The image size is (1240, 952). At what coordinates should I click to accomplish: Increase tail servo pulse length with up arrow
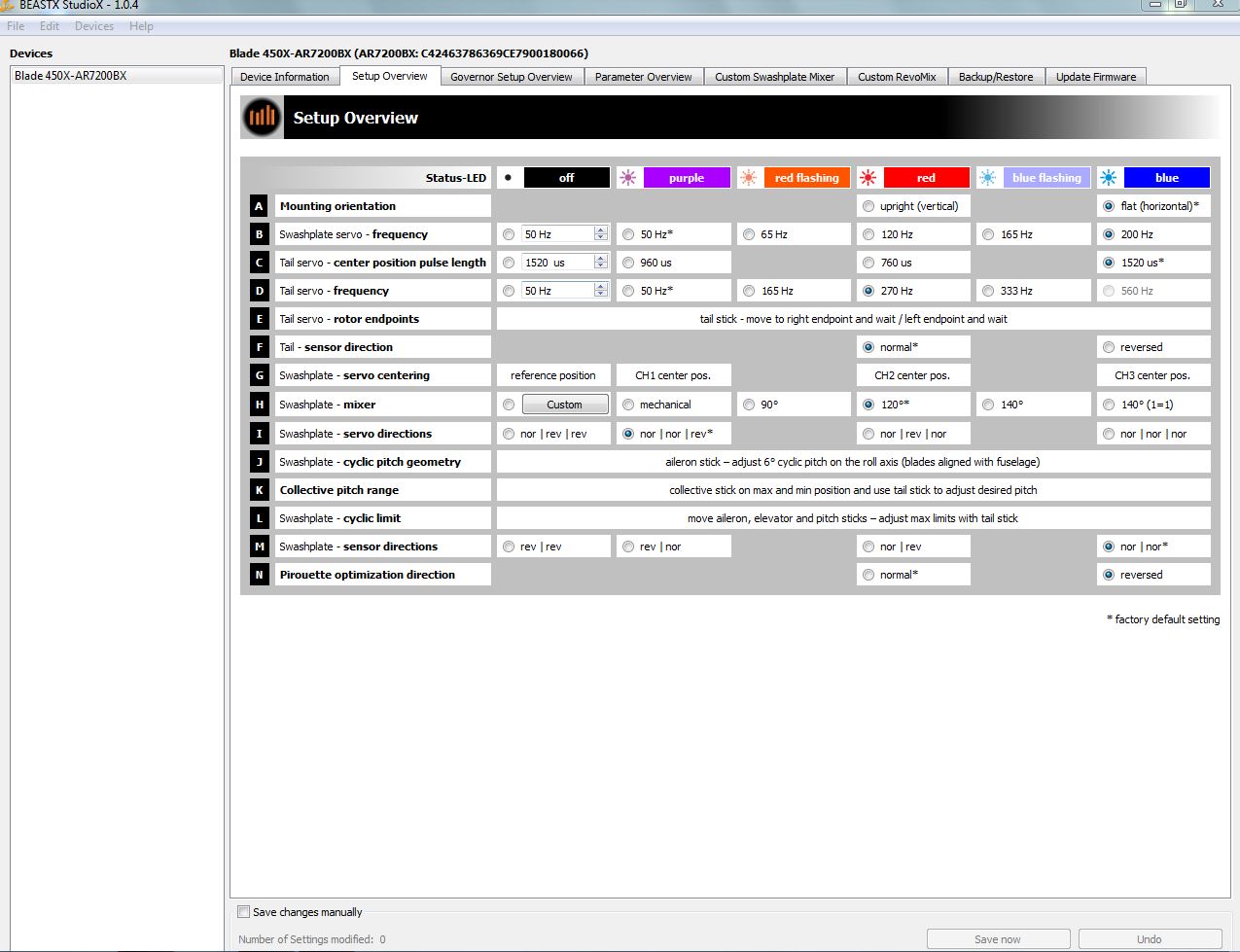tap(601, 259)
